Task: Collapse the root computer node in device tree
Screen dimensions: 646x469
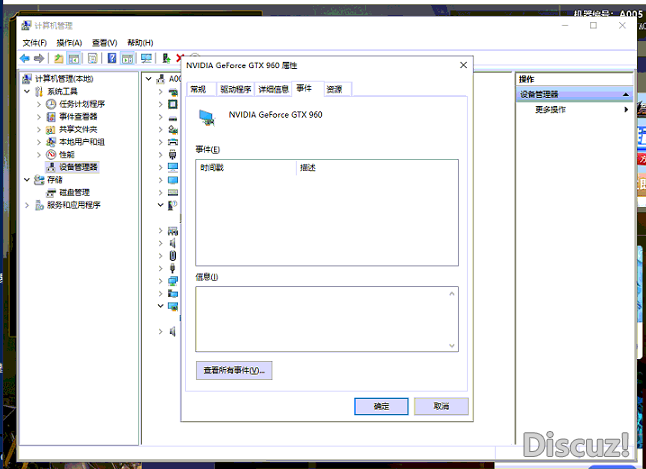Action: pyautogui.click(x=149, y=79)
